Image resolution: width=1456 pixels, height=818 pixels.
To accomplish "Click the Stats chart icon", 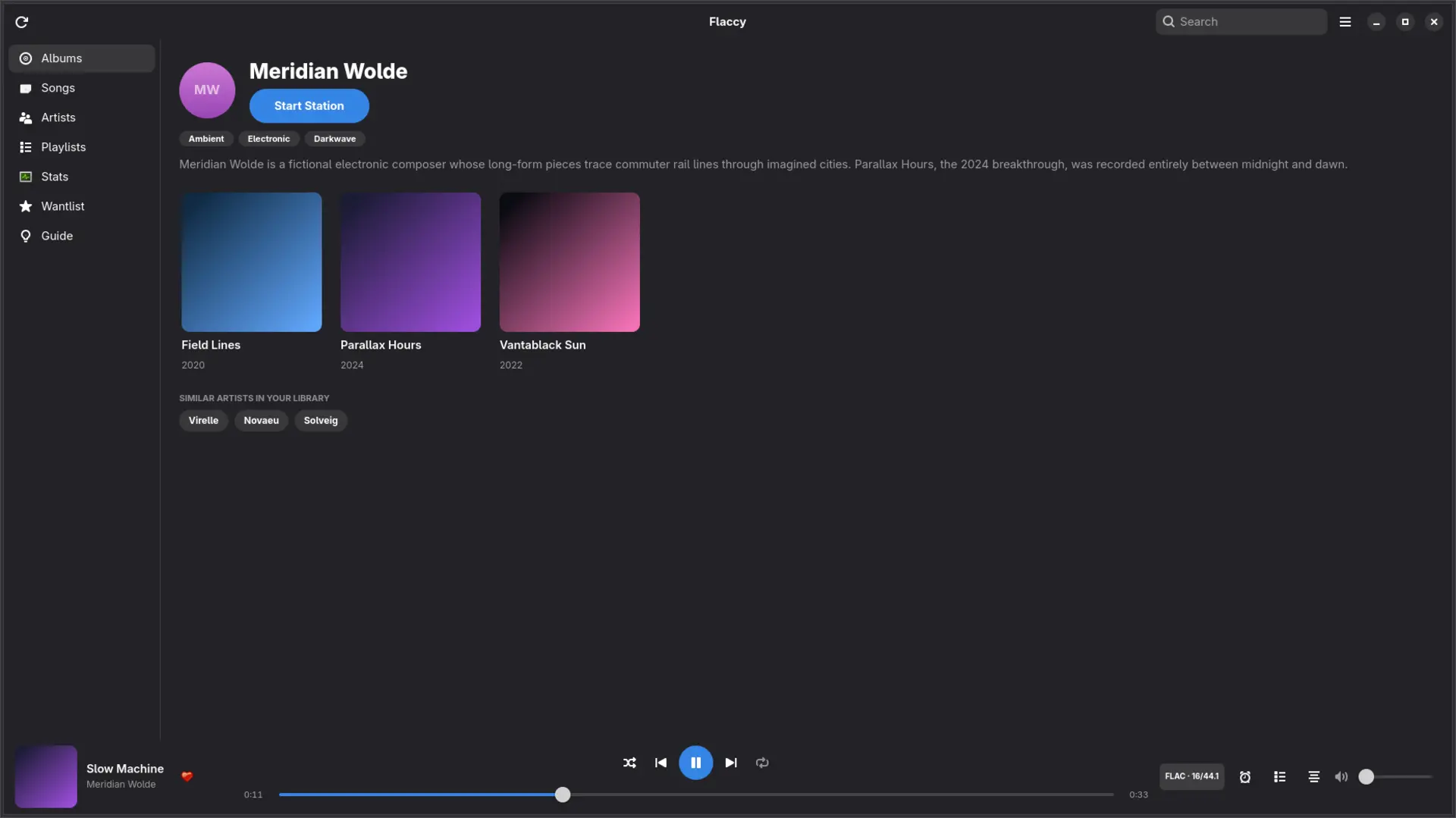I will point(26,177).
